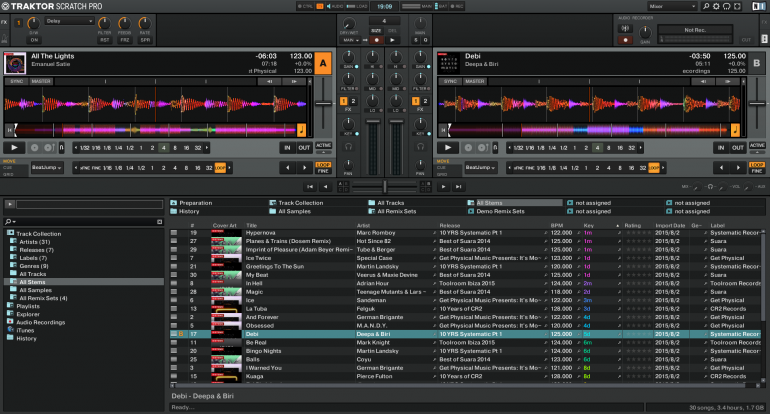Viewport: 770px width, 414px height.
Task: Set loop IN point on Deck A
Action: [x=287, y=147]
